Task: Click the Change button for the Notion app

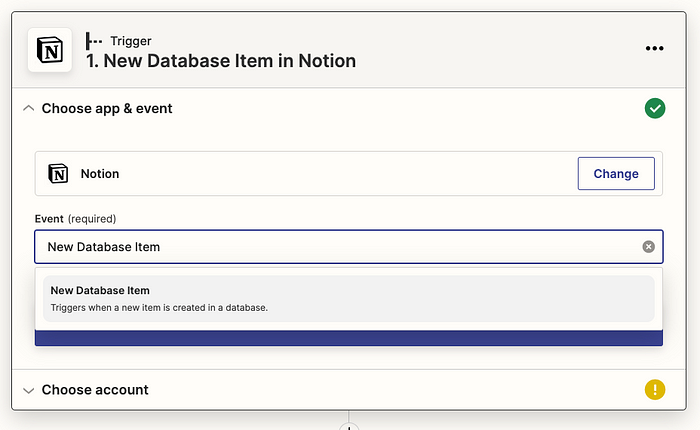Action: 616,173
